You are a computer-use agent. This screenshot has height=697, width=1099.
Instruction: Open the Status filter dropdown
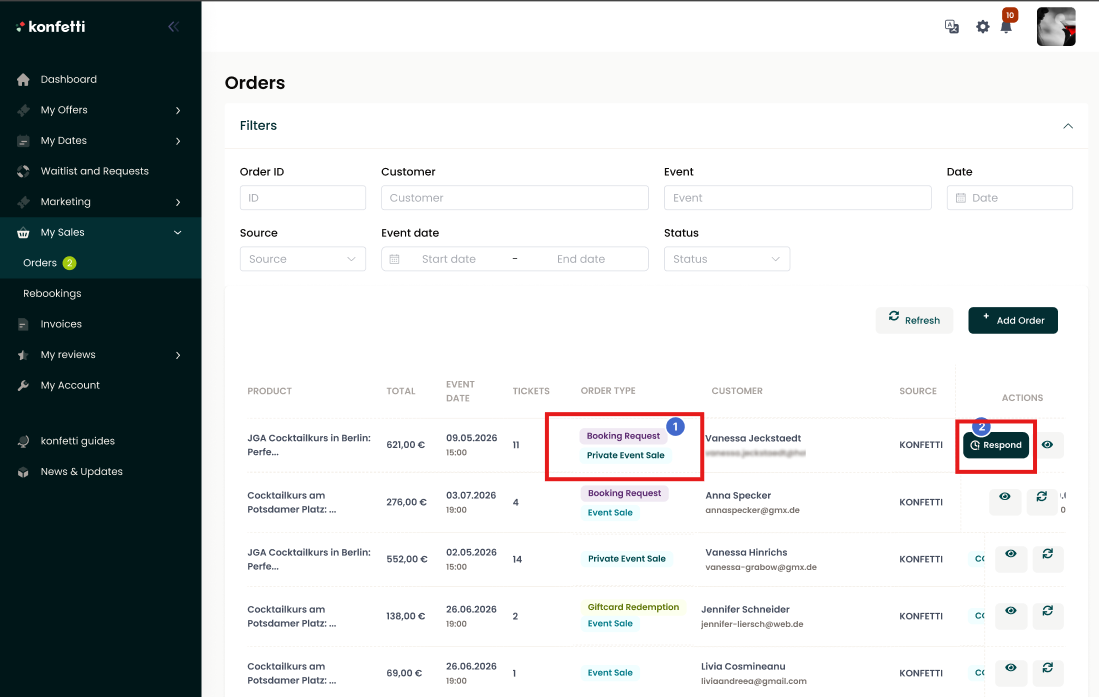pos(726,259)
